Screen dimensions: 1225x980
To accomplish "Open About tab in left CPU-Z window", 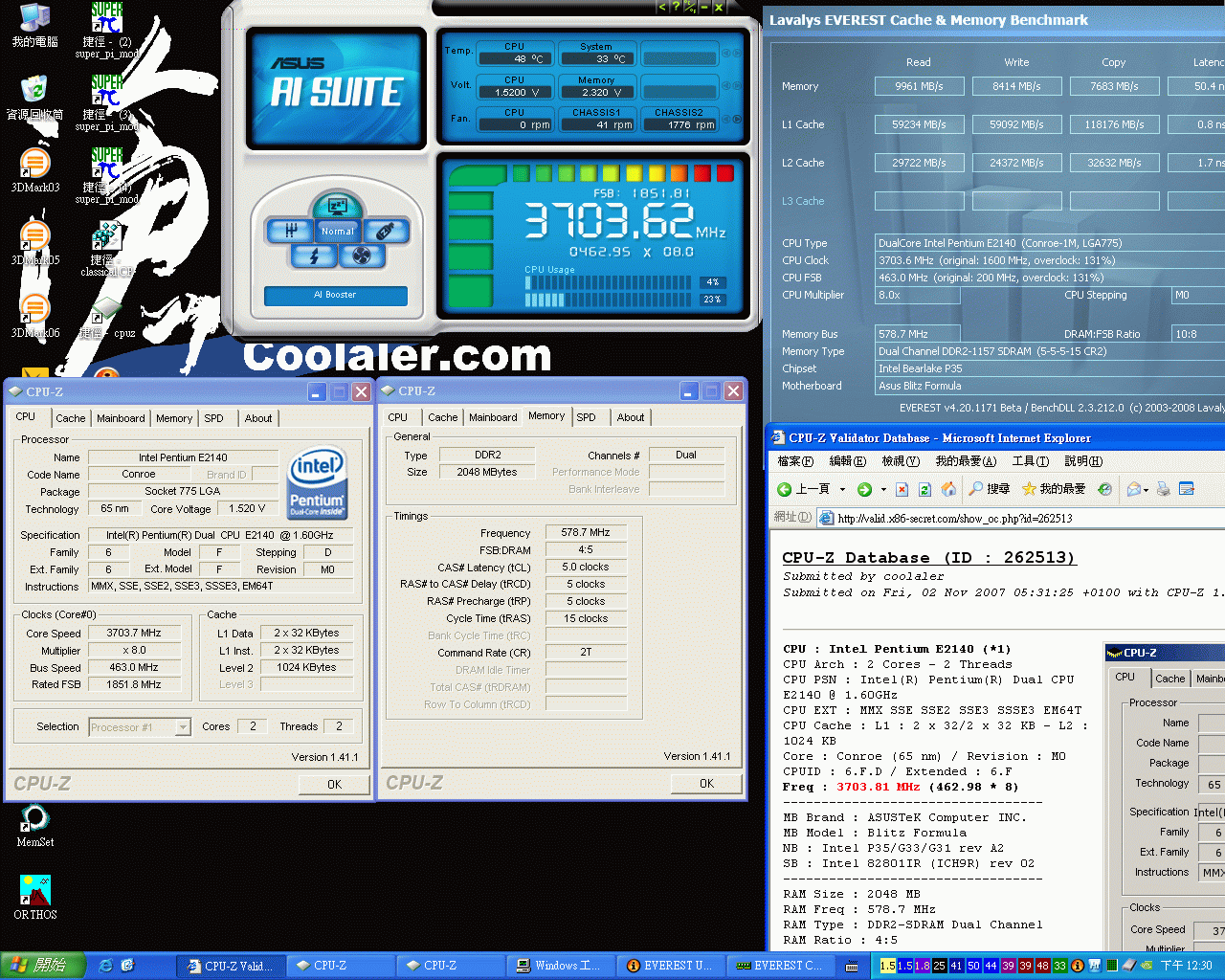I will coord(258,418).
